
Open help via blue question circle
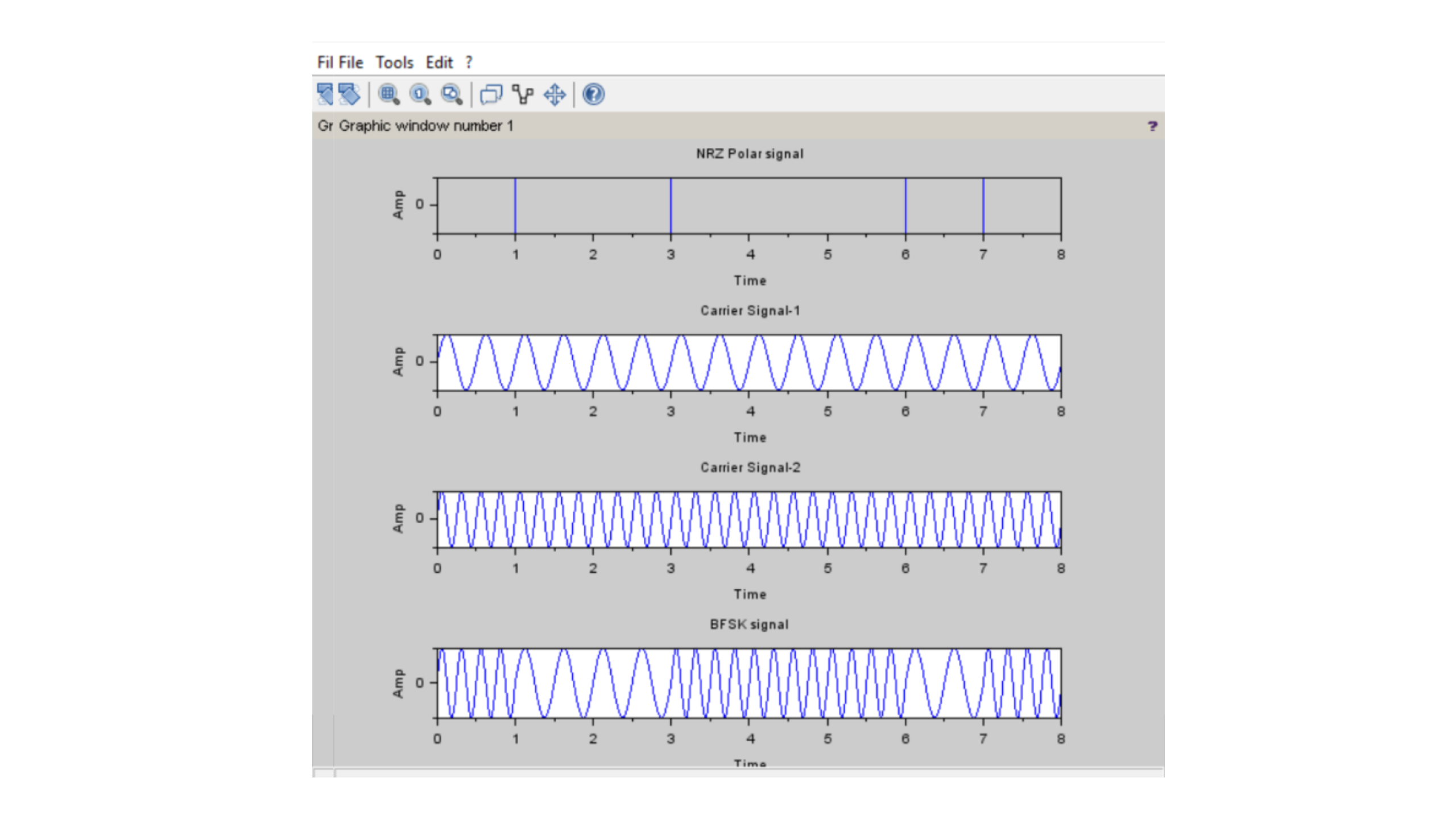[x=593, y=94]
